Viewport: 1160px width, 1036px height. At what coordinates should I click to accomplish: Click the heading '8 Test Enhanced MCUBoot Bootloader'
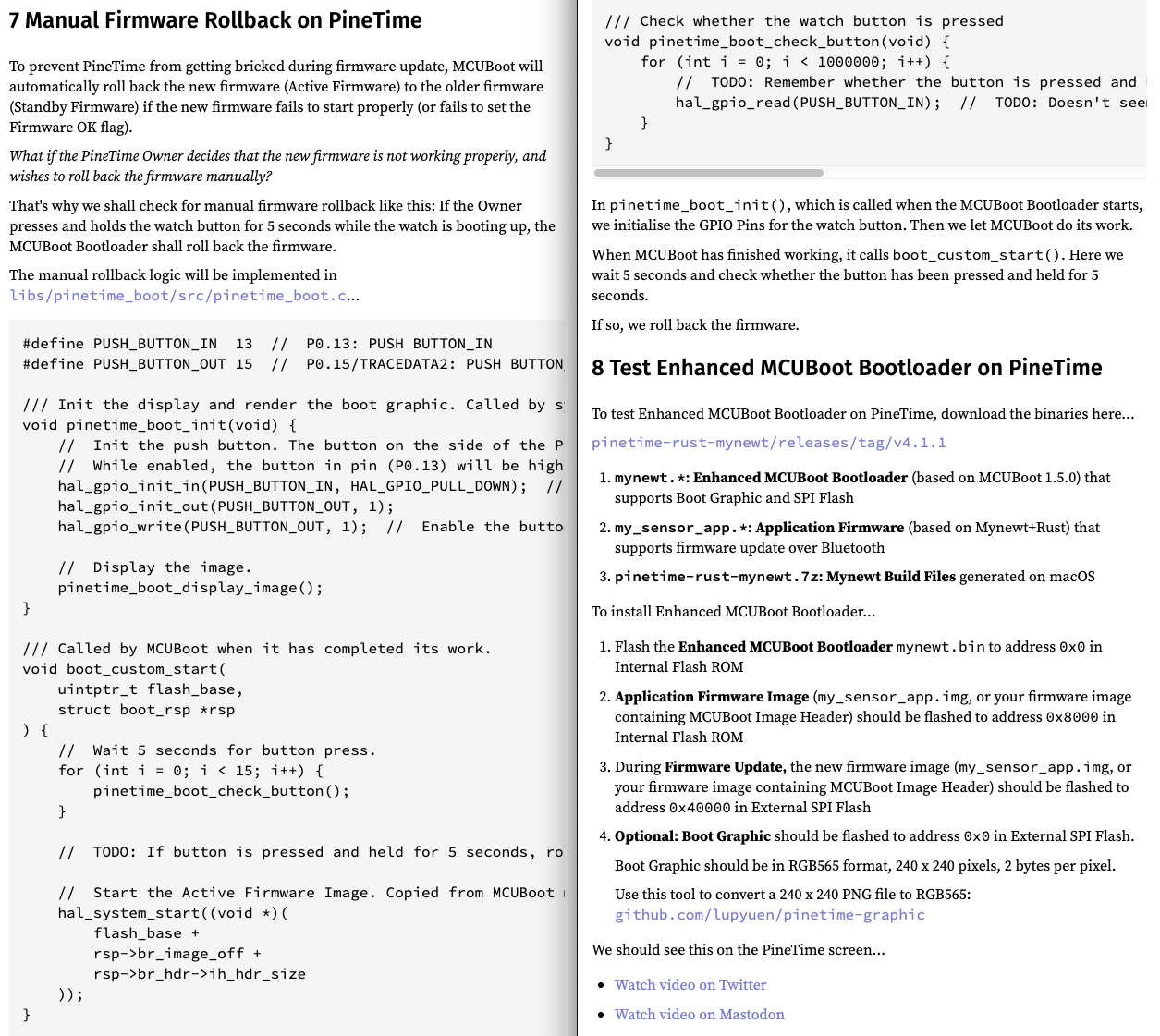click(846, 368)
